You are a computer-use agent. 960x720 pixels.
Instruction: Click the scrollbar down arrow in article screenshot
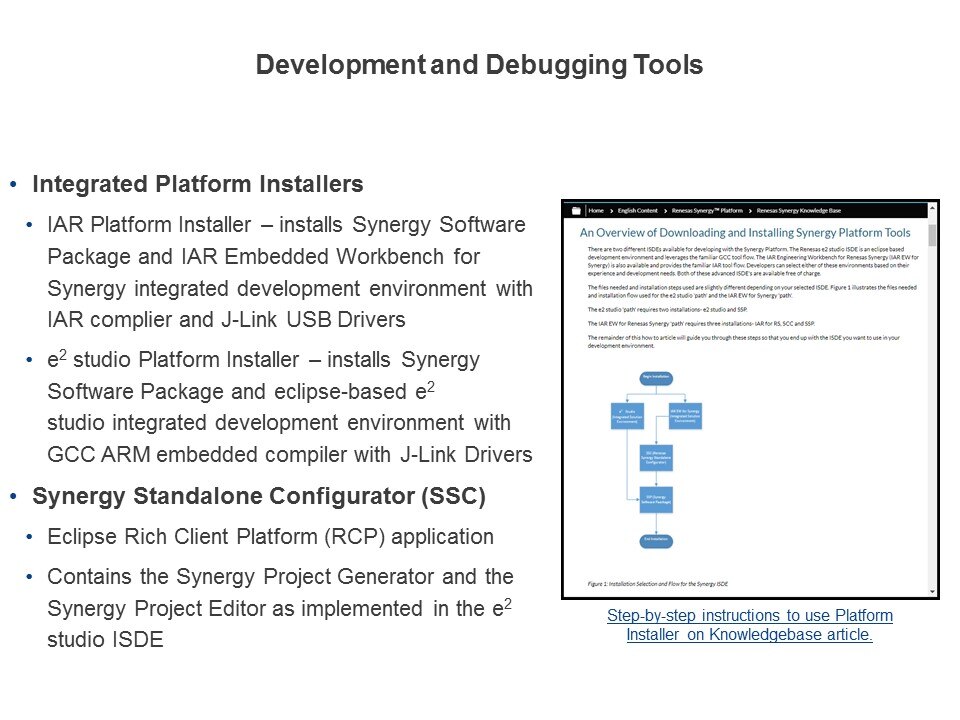coord(933,591)
